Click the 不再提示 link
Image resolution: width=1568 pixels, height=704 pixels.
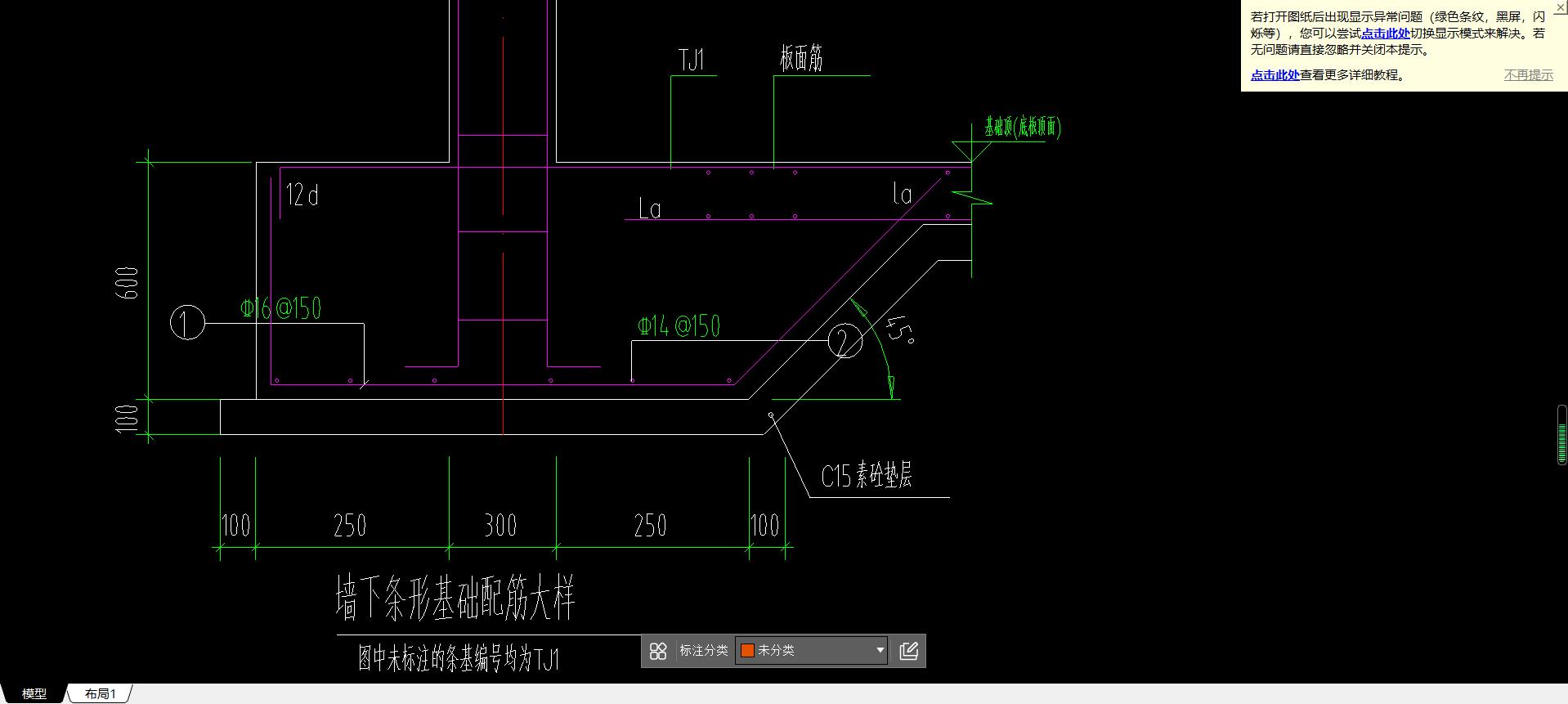[x=1528, y=75]
